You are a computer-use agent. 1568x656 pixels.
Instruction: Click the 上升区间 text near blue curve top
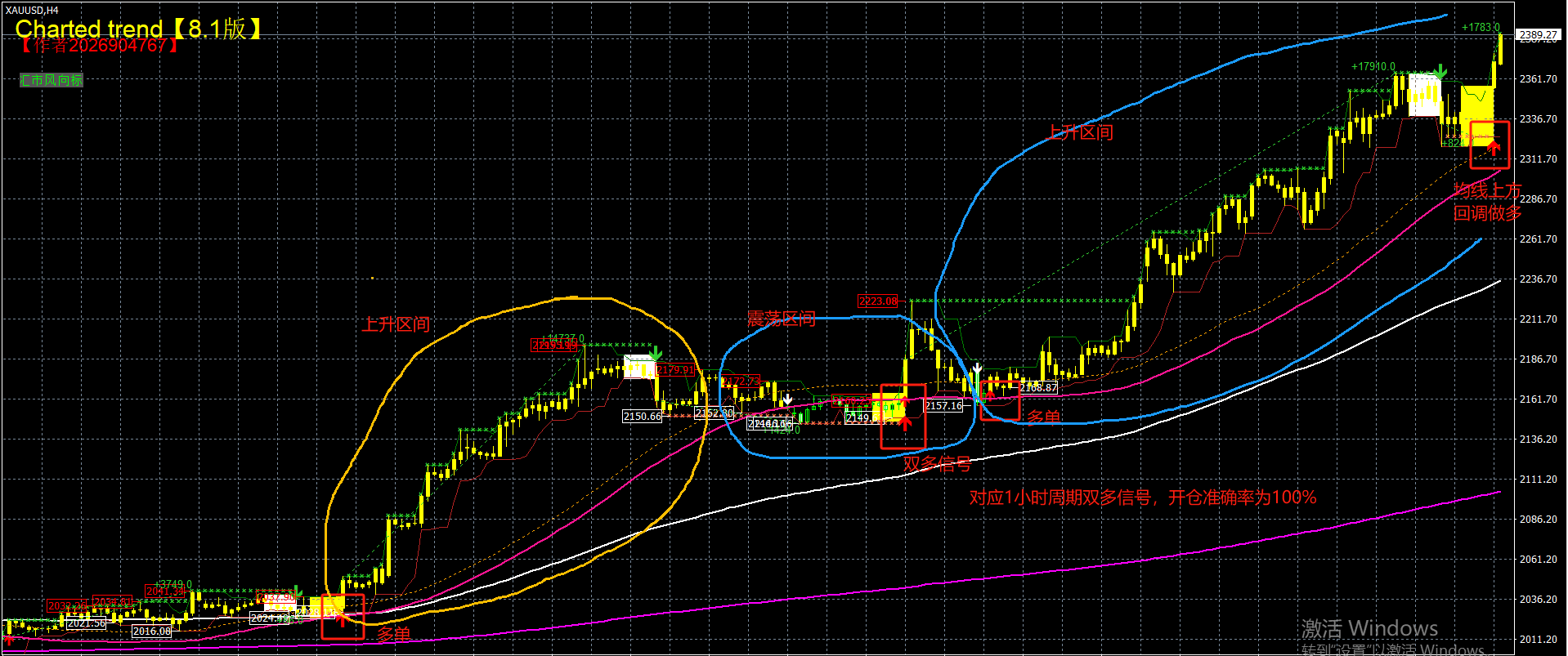(1080, 132)
